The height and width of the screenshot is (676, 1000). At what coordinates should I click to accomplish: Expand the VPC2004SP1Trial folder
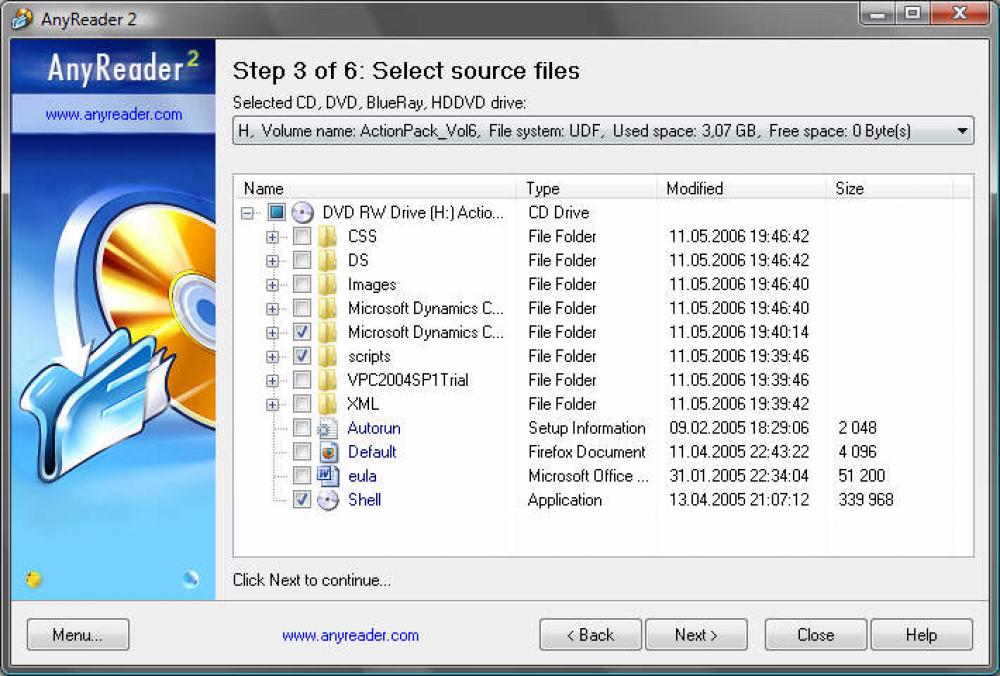click(x=274, y=380)
